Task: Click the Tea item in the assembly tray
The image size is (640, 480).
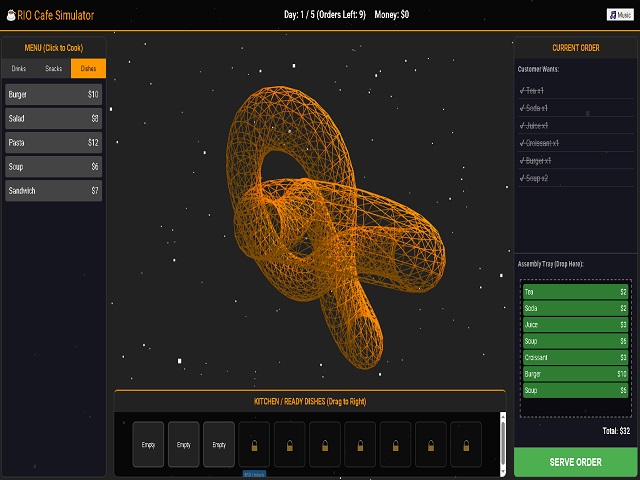Action: tap(575, 292)
